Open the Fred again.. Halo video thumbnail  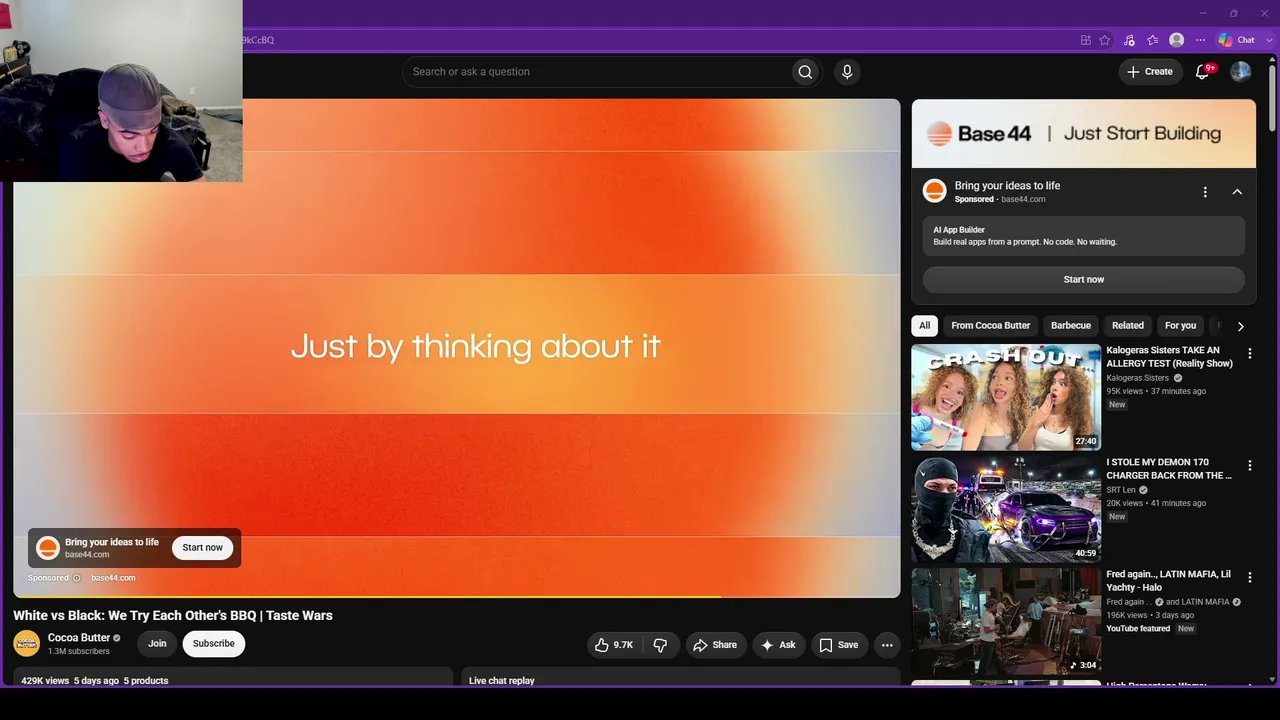click(1006, 621)
